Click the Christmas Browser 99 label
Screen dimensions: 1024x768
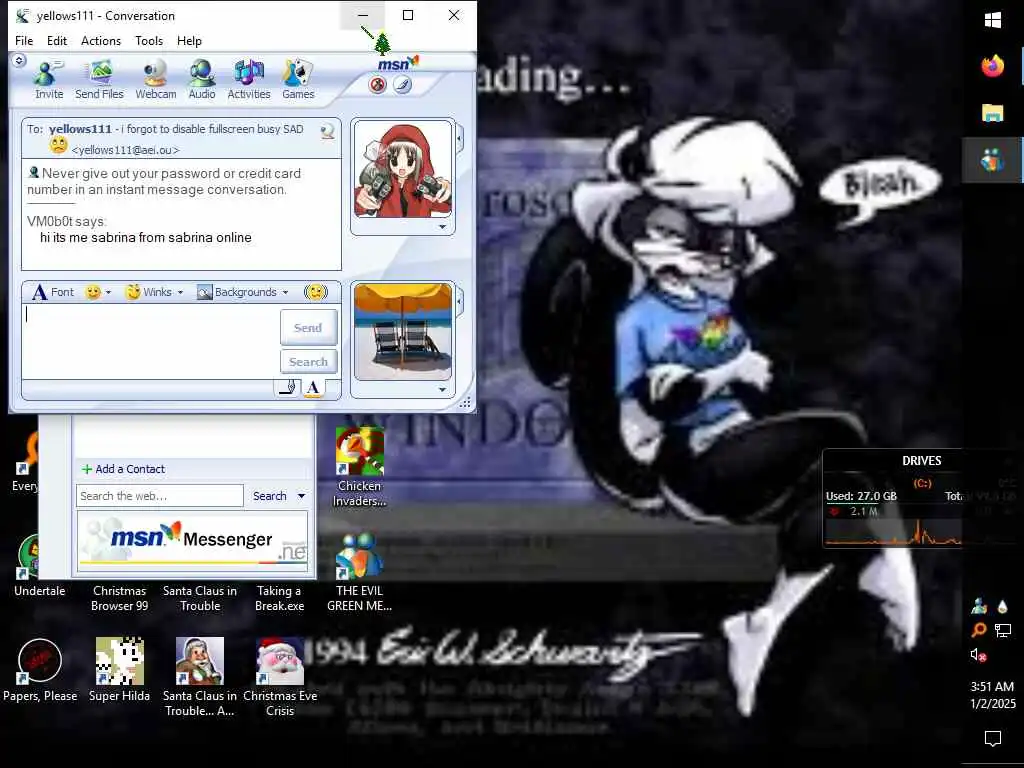click(x=120, y=598)
